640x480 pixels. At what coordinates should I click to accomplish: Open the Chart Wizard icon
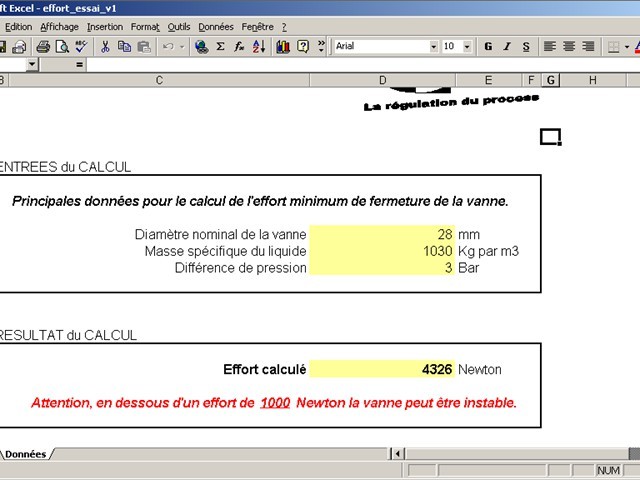coord(283,47)
